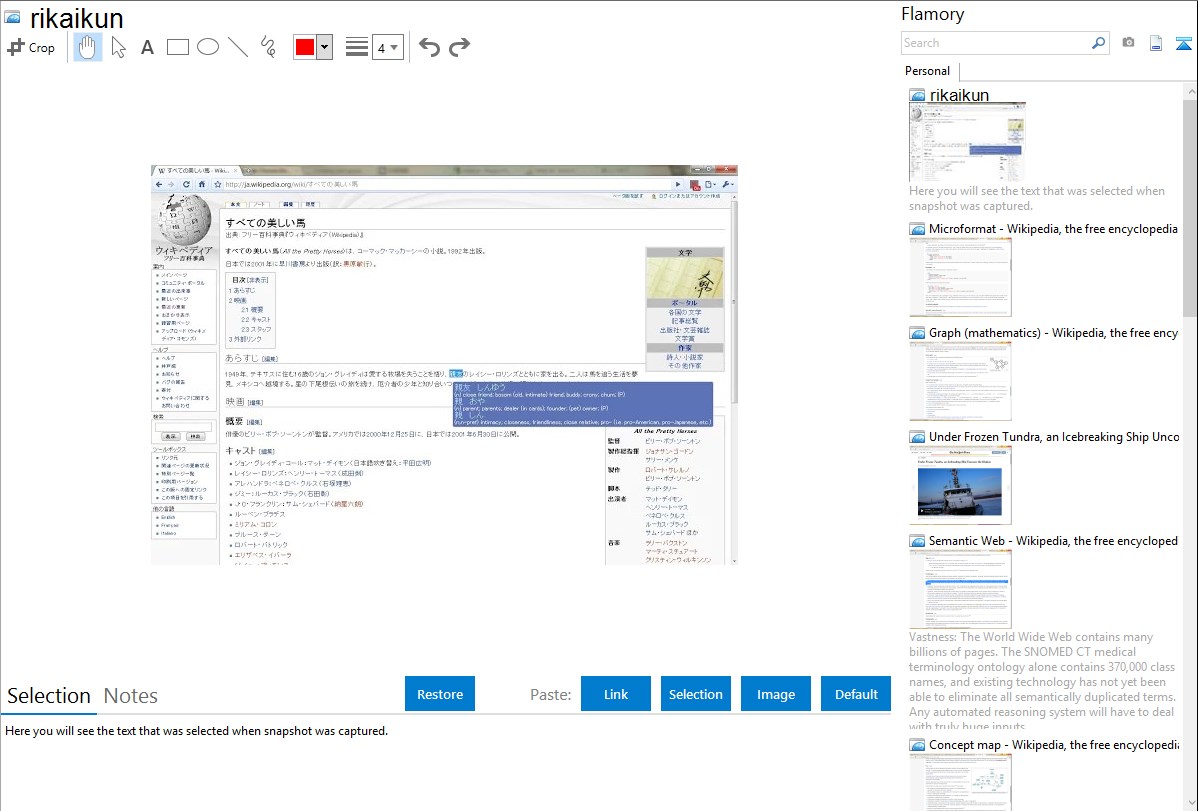This screenshot has height=811, width=1198.
Task: Click the Restore button
Action: [x=440, y=694]
